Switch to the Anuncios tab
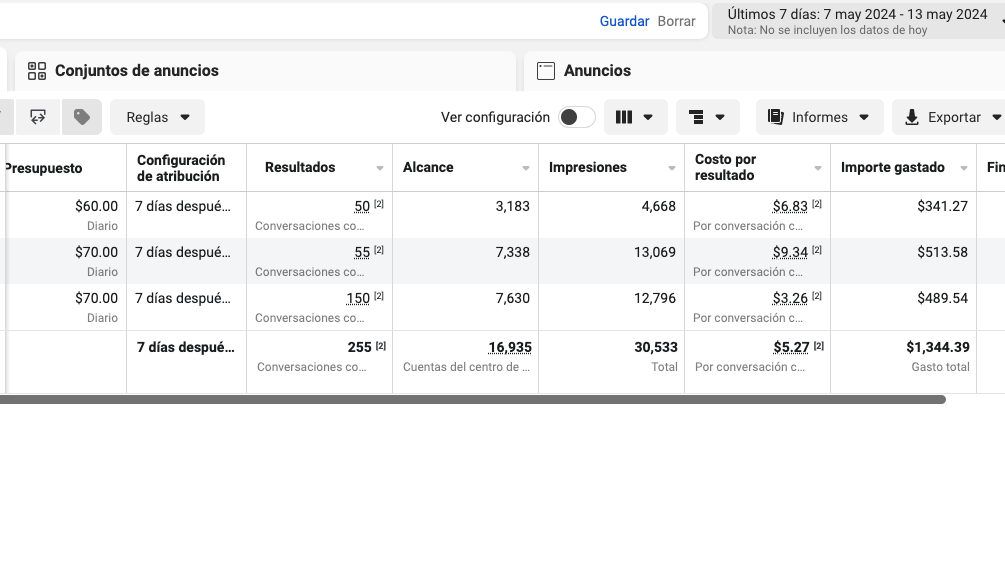Viewport: 1005px width, 562px height. 597,71
